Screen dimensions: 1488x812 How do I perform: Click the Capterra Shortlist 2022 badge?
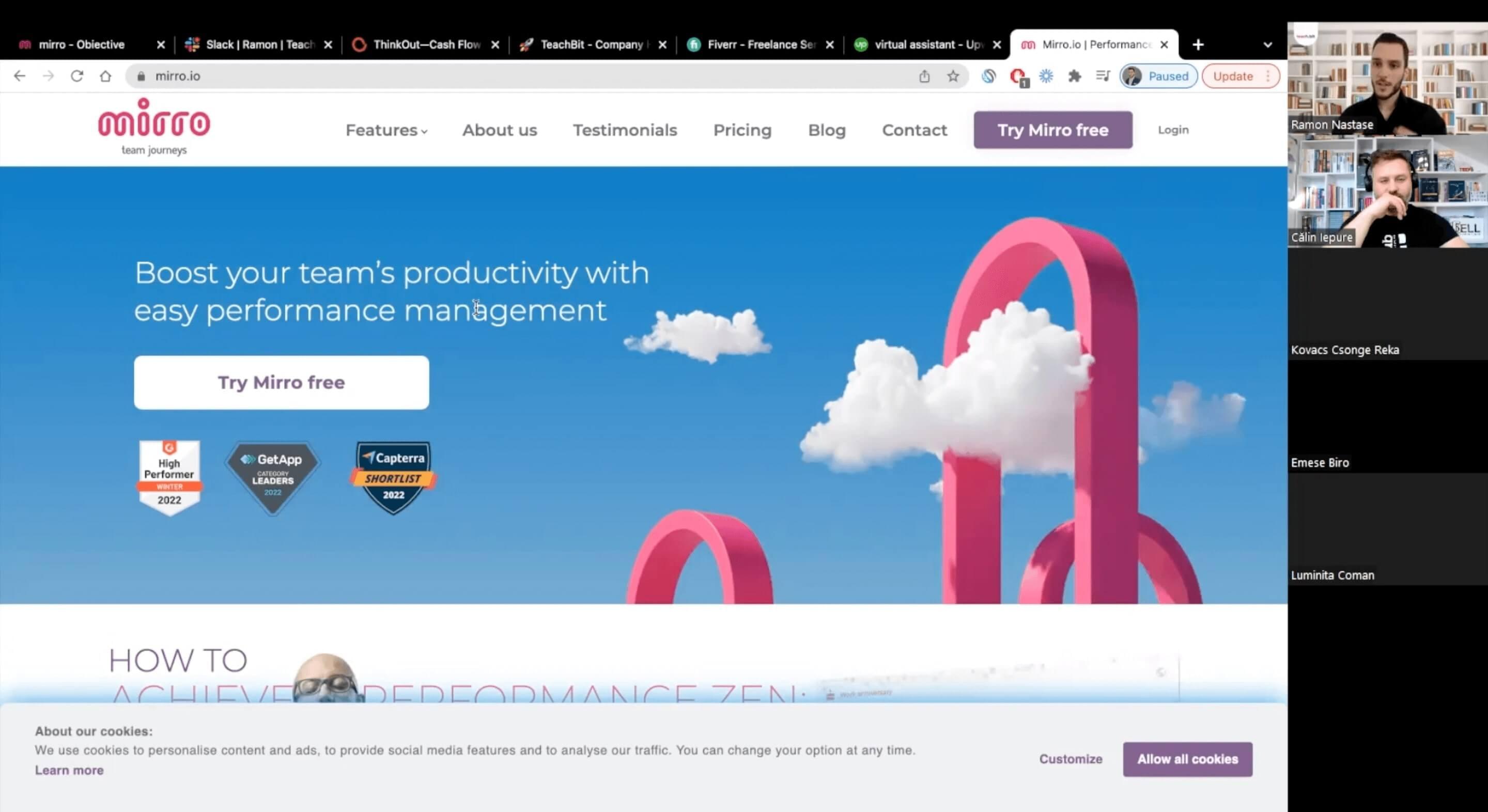393,477
